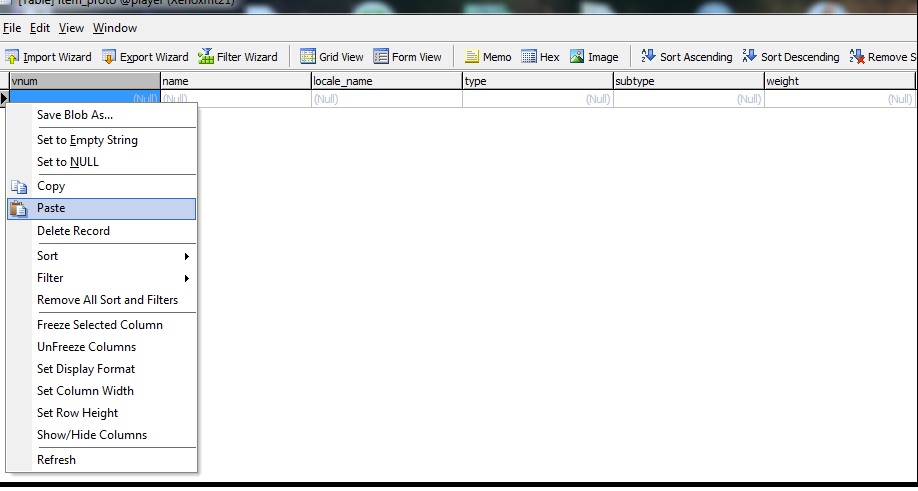
Task: Click the current row indicator arrow
Action: 4,99
